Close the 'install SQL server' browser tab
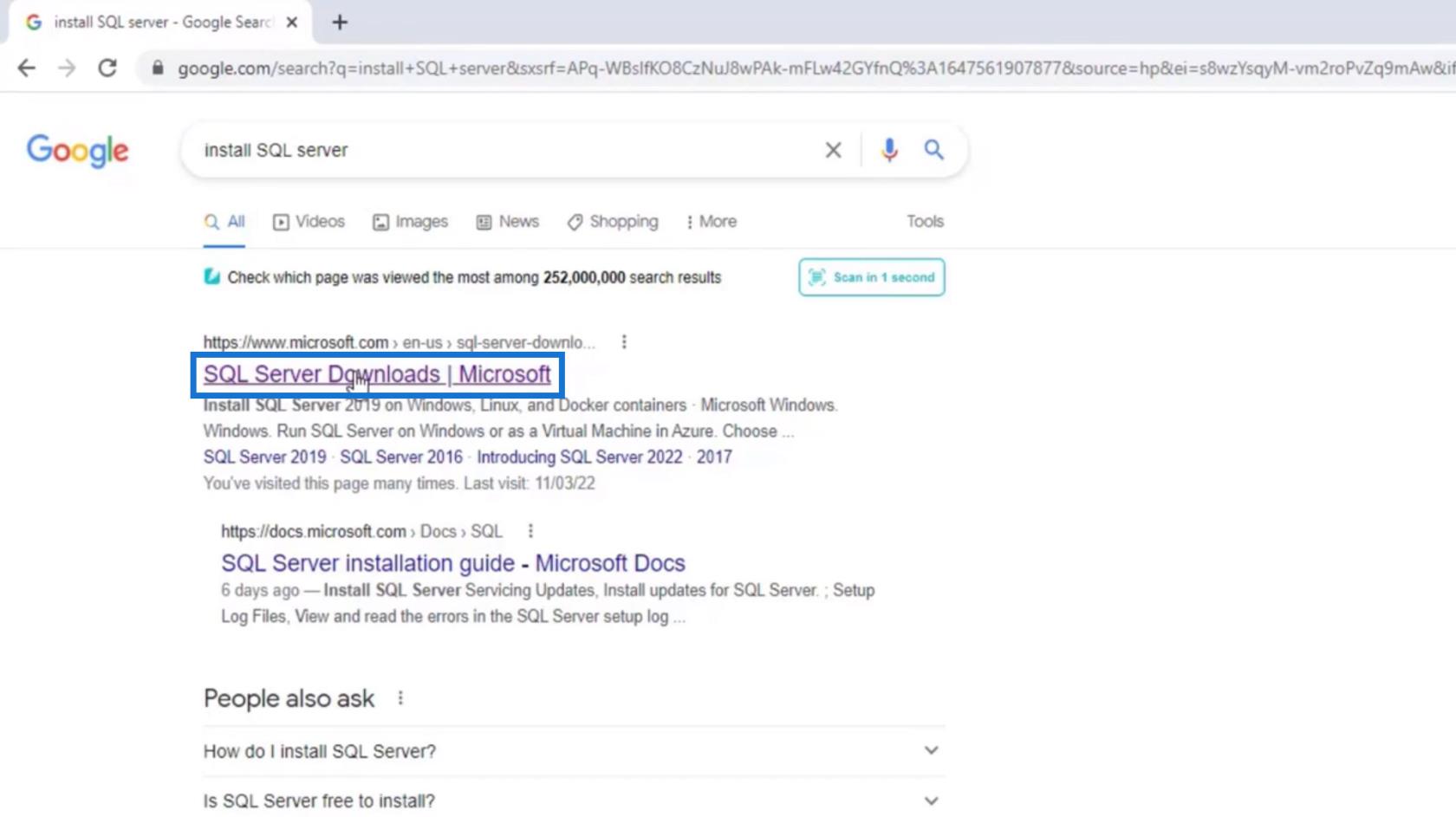 292,23
